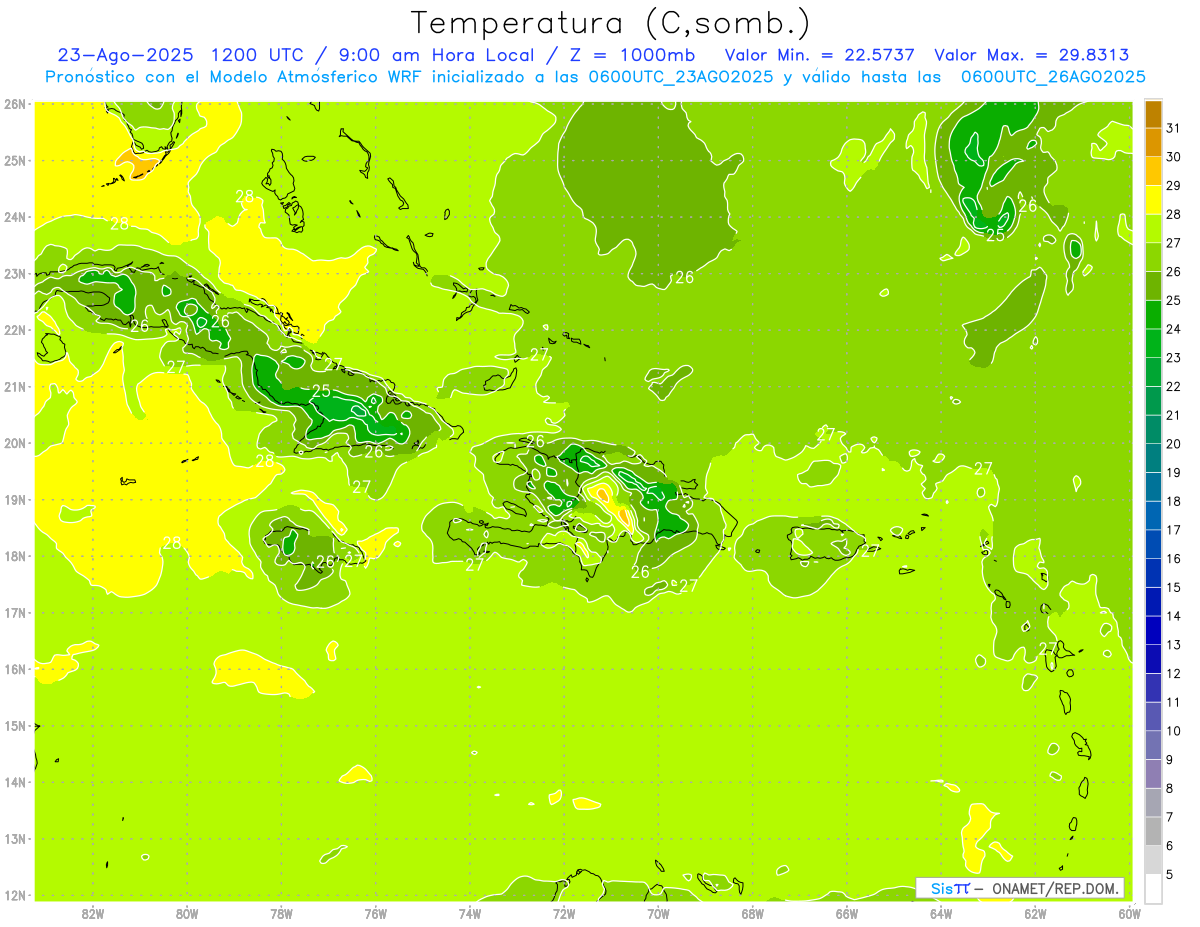Pick the white legend band below 5
The image size is (1200, 927).
1153,888
